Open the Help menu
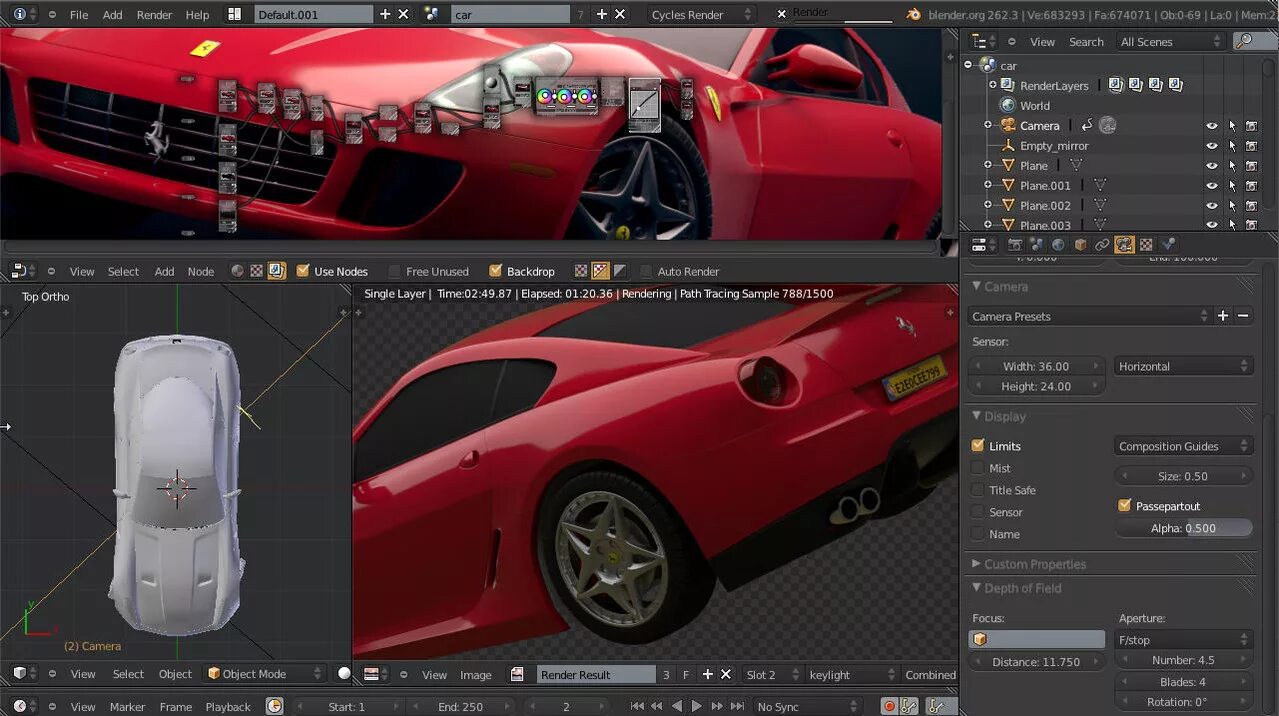The height and width of the screenshot is (716, 1279). click(198, 15)
